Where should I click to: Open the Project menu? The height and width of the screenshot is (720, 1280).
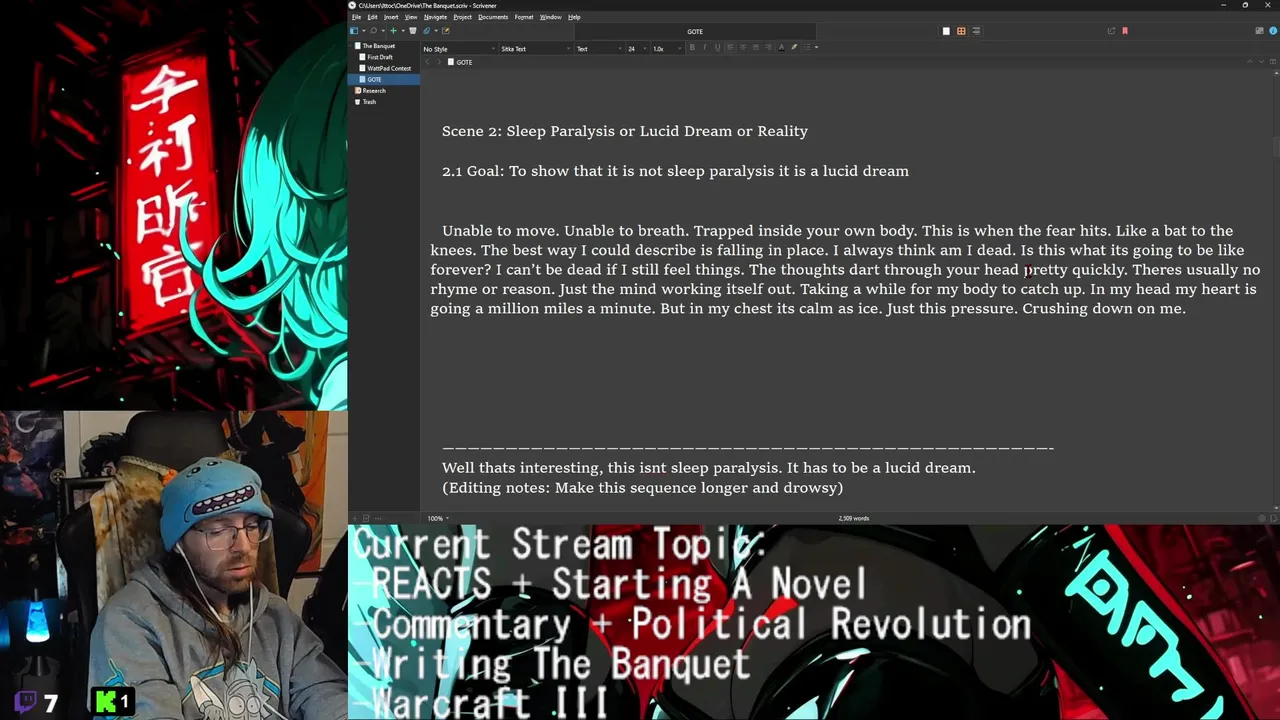pos(462,17)
